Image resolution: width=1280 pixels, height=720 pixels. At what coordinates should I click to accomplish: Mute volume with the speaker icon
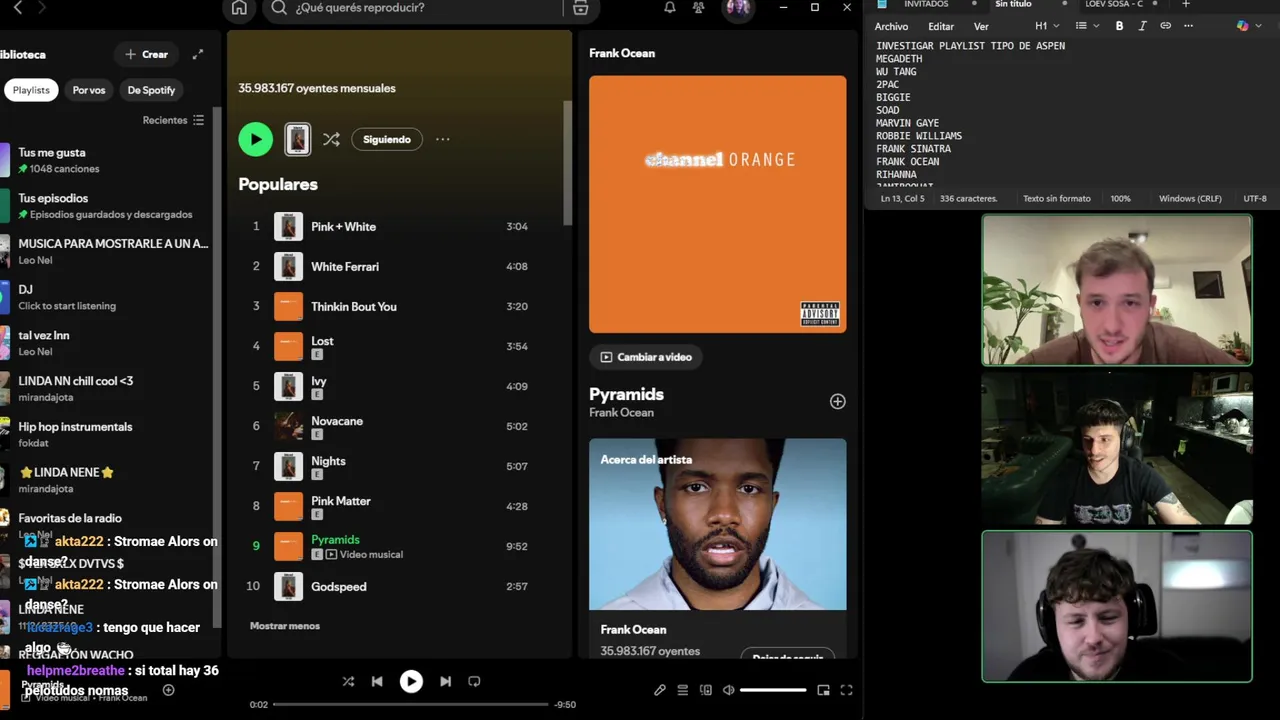click(729, 690)
